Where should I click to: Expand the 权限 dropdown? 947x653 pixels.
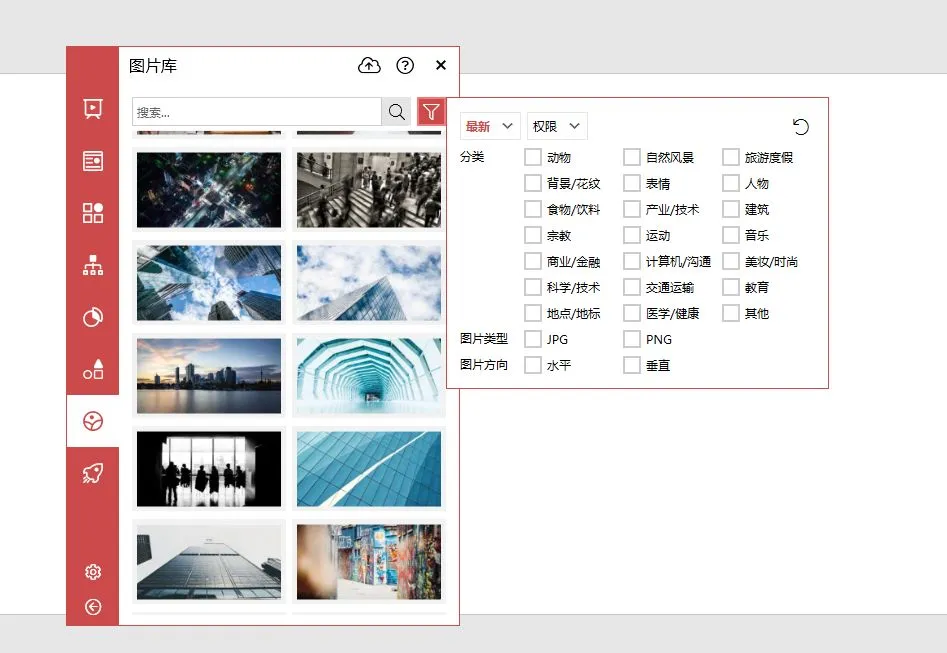(x=557, y=126)
